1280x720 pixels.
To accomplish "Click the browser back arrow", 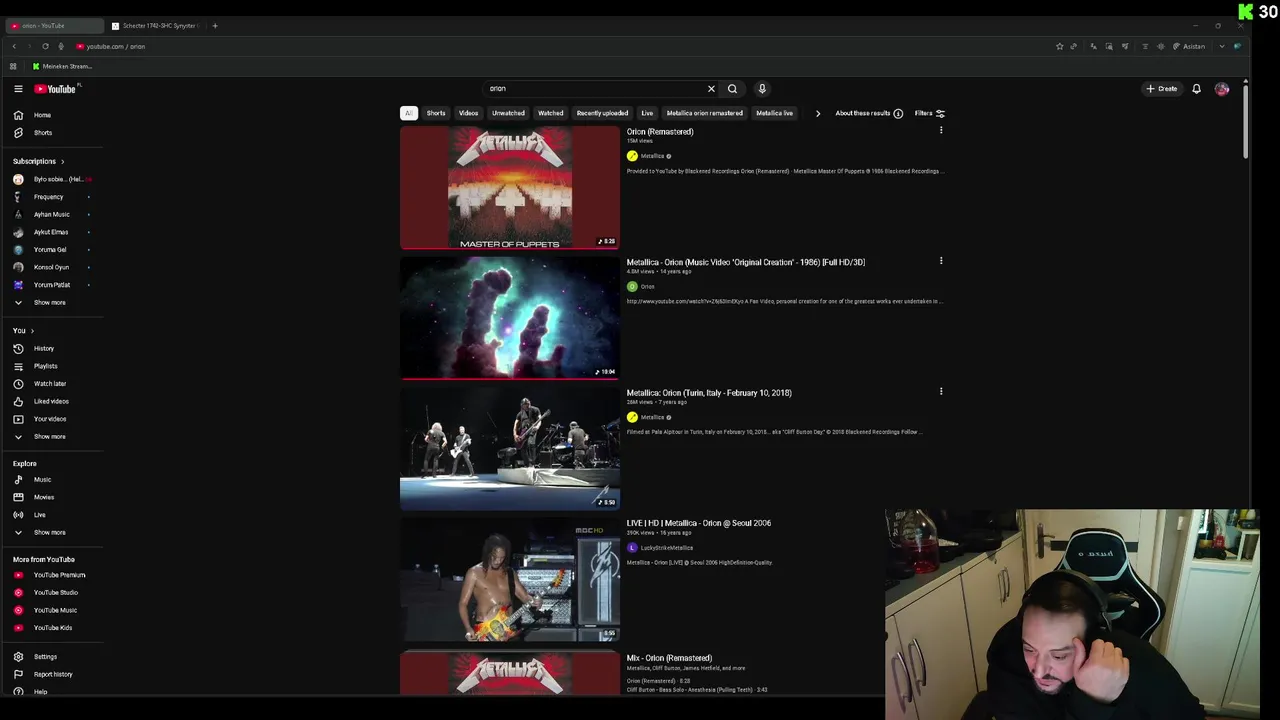I will [14, 46].
